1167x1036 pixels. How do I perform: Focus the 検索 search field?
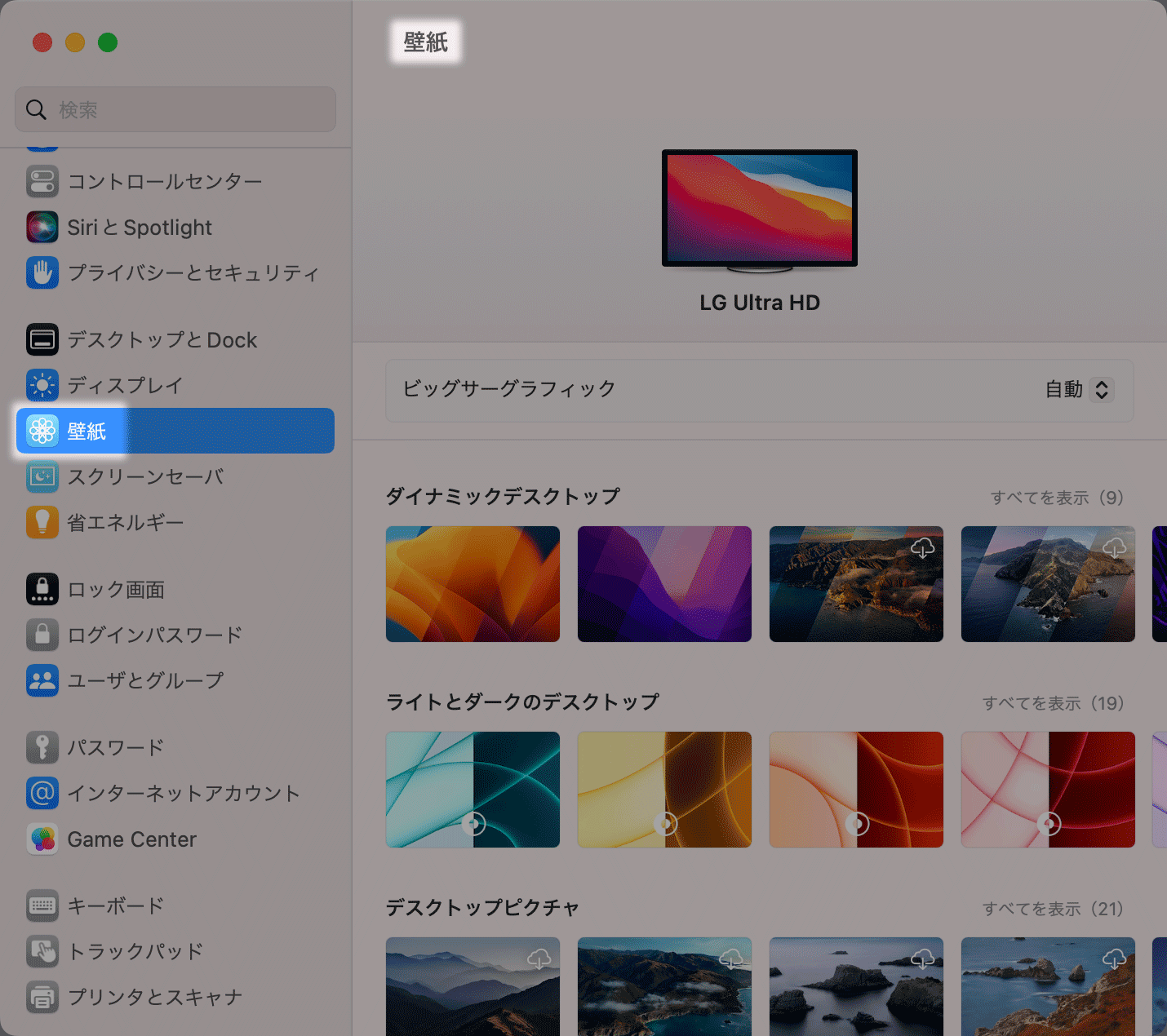tap(175, 109)
